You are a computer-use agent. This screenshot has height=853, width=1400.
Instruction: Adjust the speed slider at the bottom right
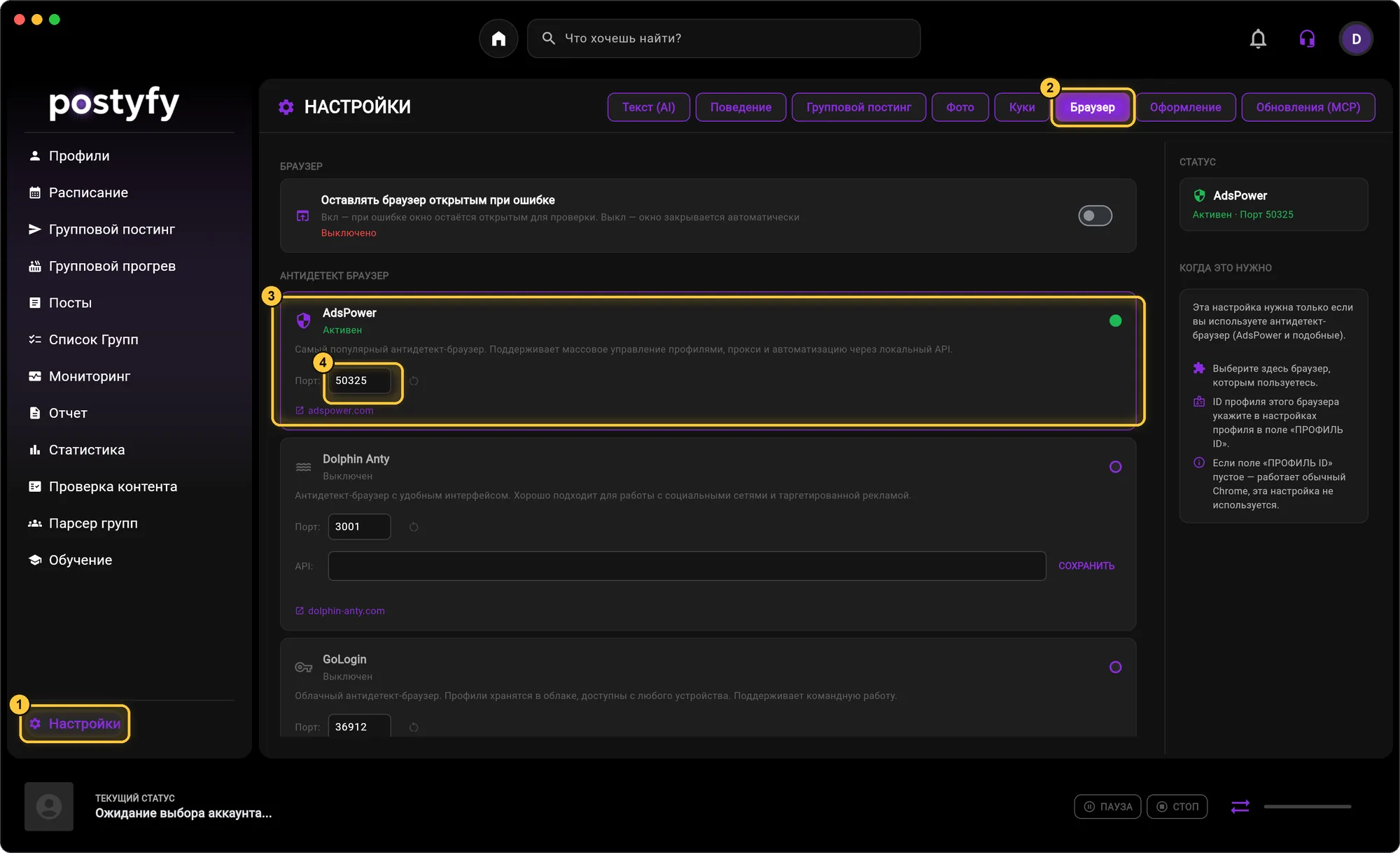pos(1307,807)
